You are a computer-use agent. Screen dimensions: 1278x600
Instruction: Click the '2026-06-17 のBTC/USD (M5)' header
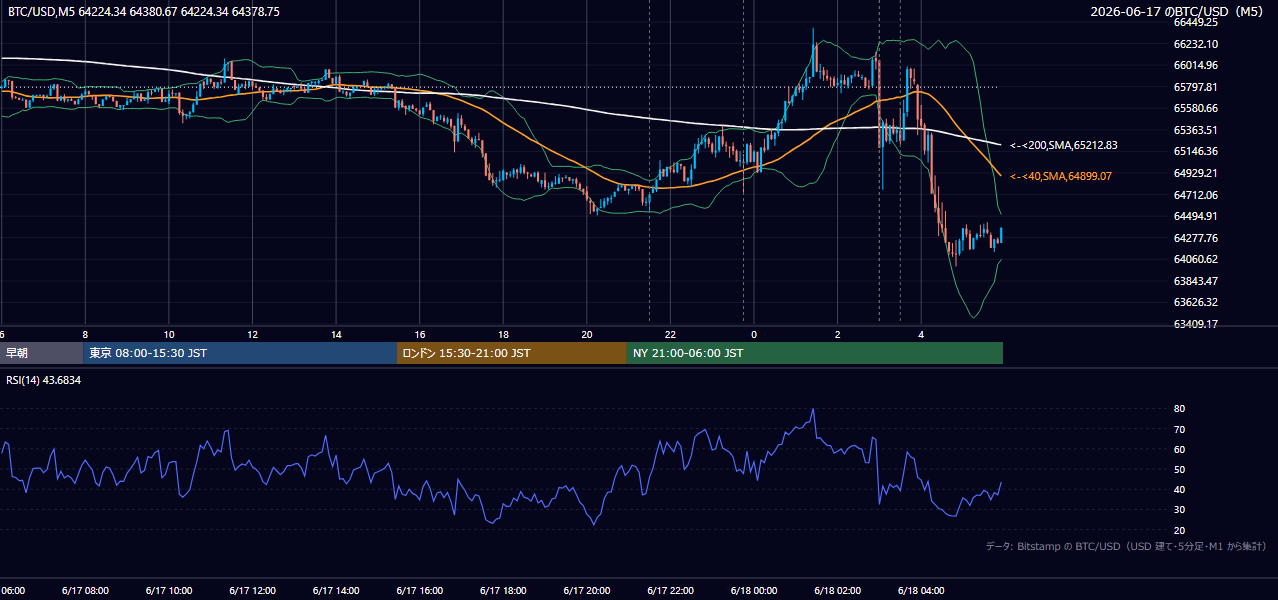1178,12
